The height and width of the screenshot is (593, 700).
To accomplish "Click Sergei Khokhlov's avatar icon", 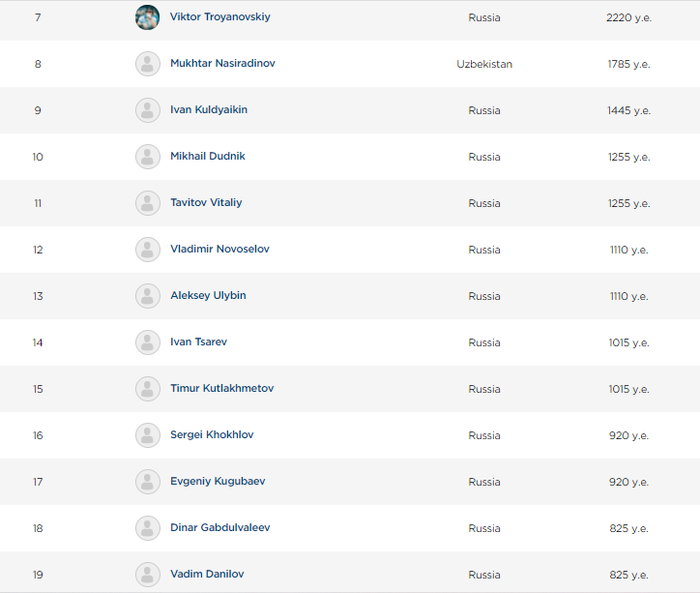I will point(148,435).
